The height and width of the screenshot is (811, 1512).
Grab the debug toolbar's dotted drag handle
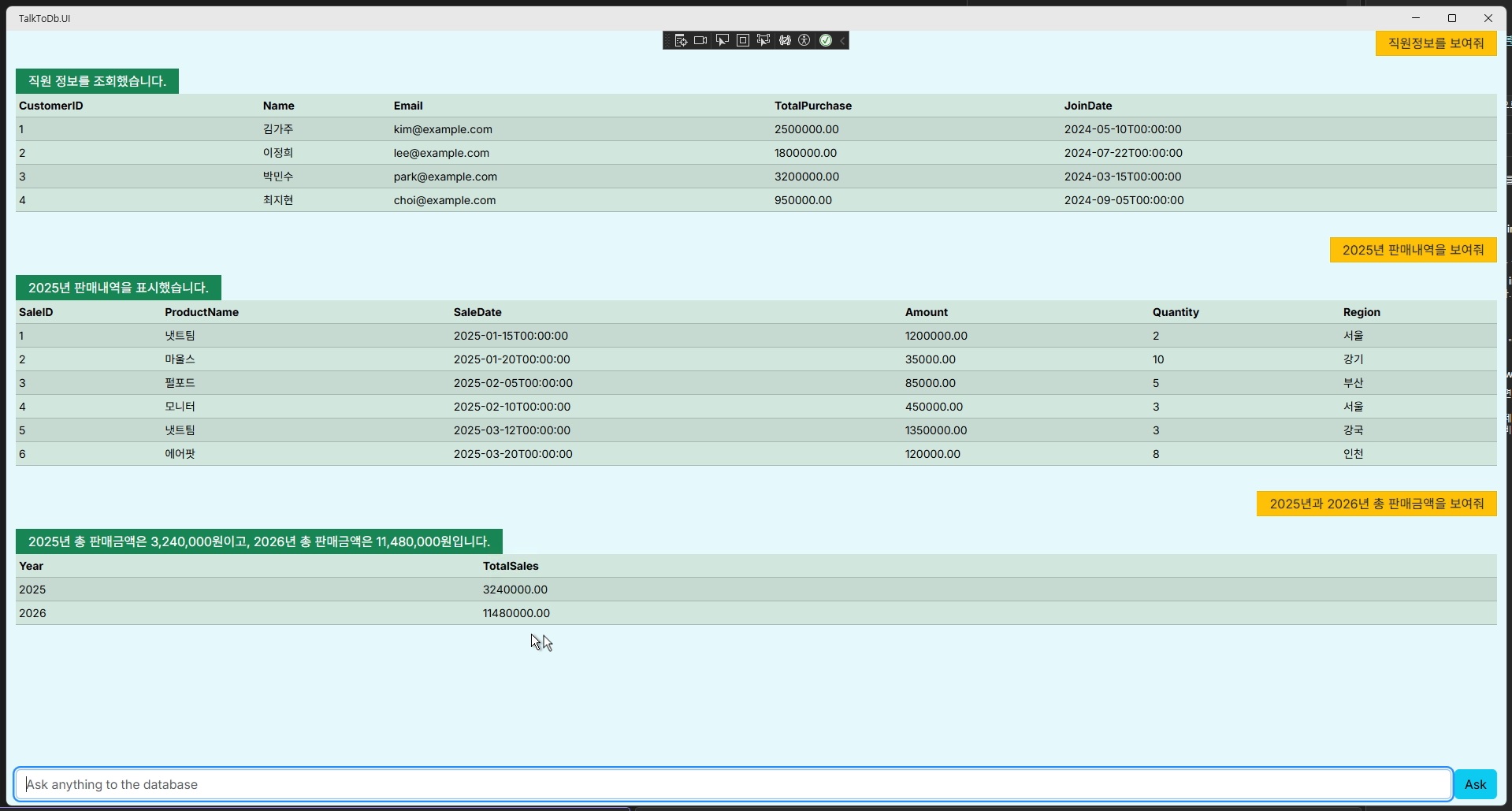[x=667, y=40]
